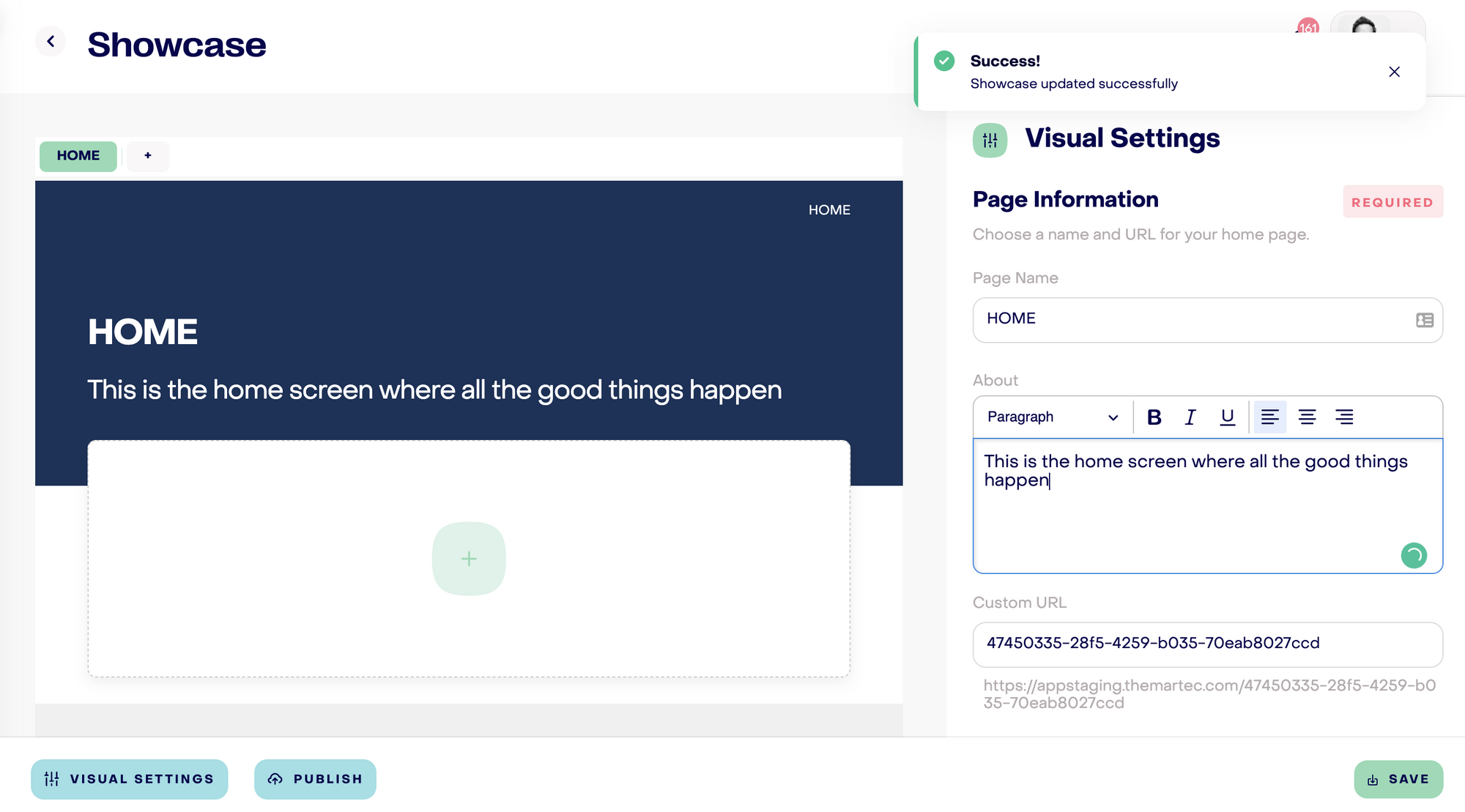
Task: Click the HOME heading in preview
Action: 143,332
